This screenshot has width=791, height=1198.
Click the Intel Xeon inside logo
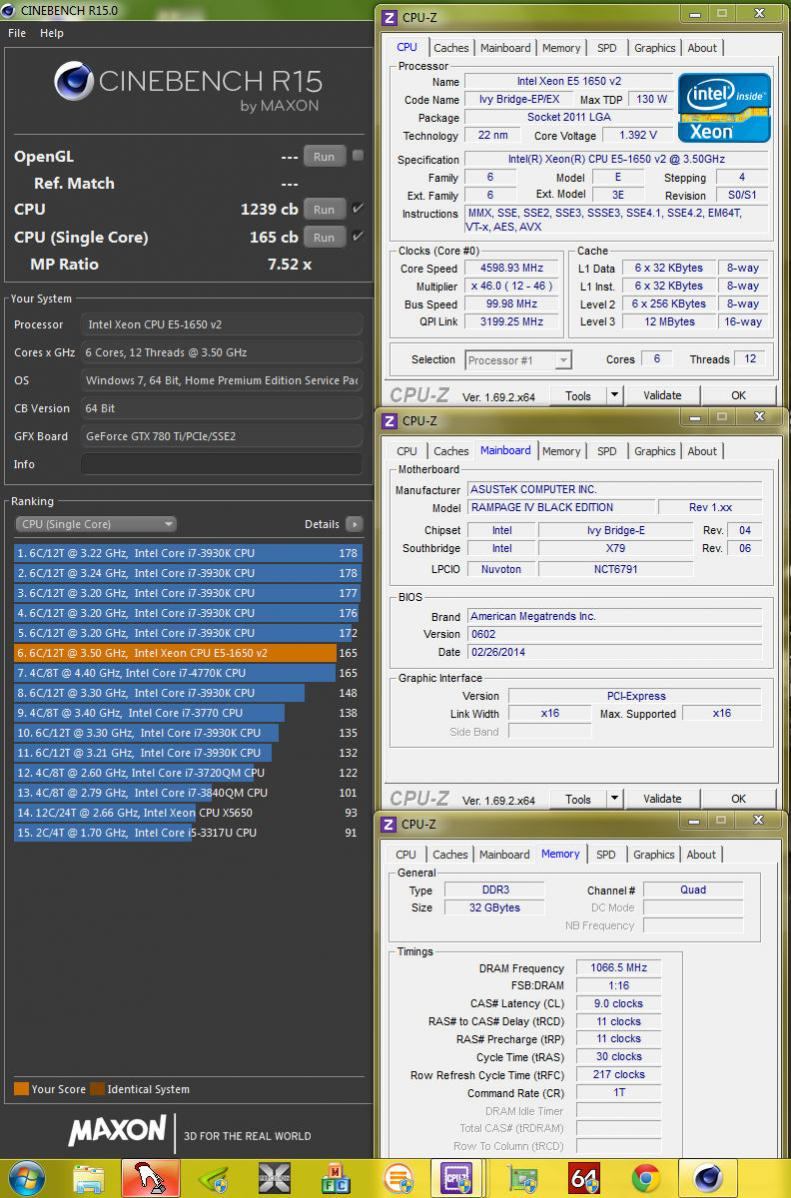pos(725,108)
